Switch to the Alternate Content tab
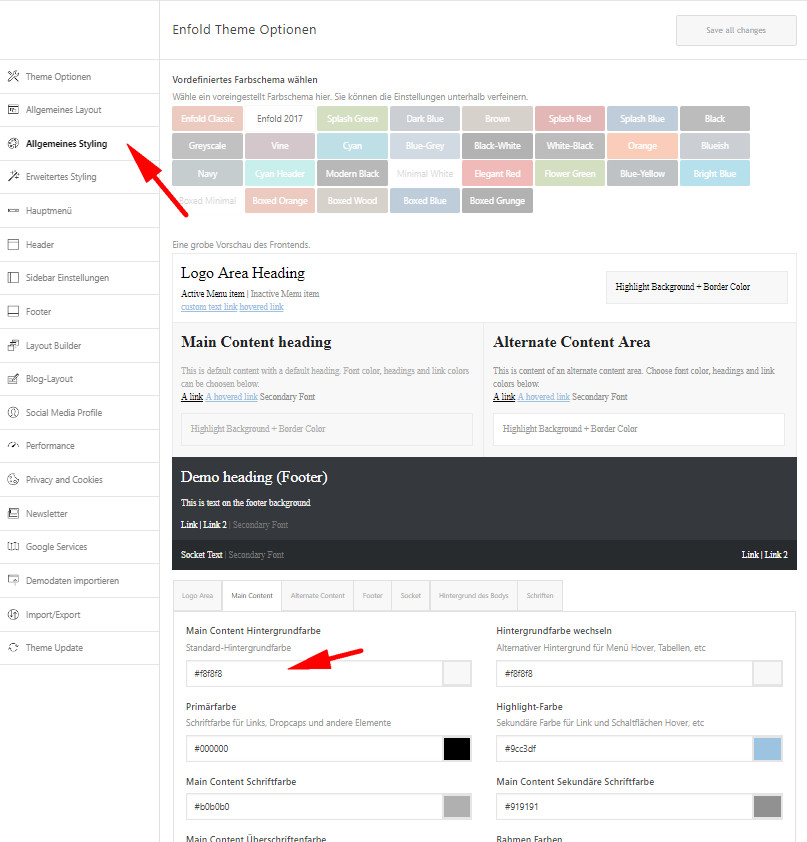 point(317,596)
